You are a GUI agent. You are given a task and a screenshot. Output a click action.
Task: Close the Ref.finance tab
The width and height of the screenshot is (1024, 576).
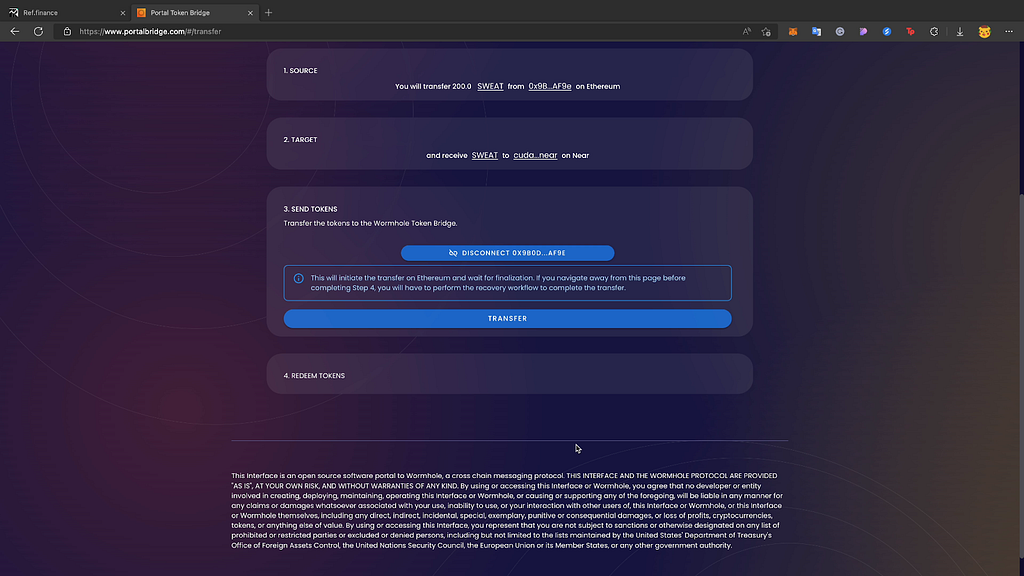point(122,13)
